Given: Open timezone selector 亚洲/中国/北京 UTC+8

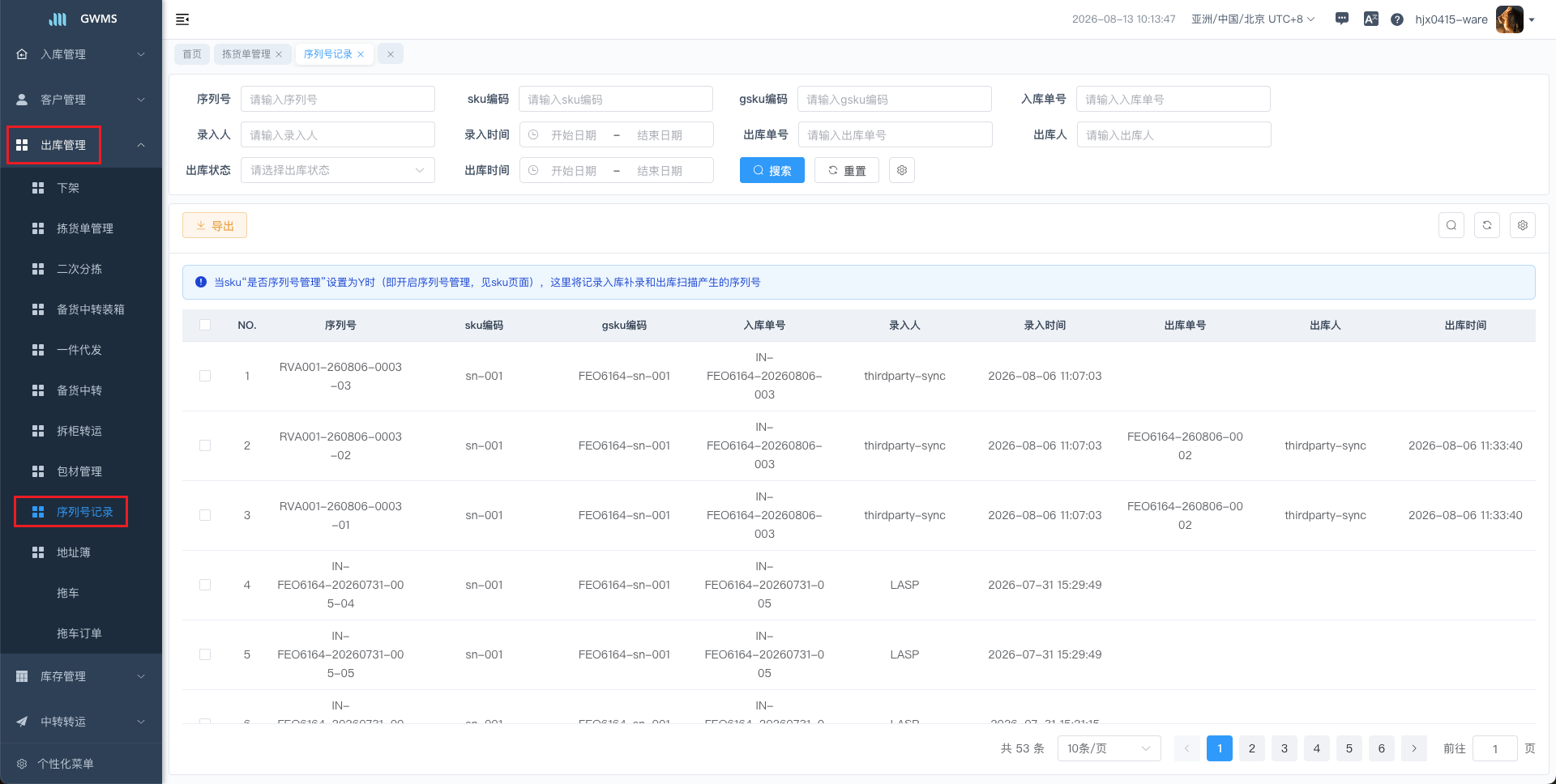Looking at the screenshot, I should 1253,19.
